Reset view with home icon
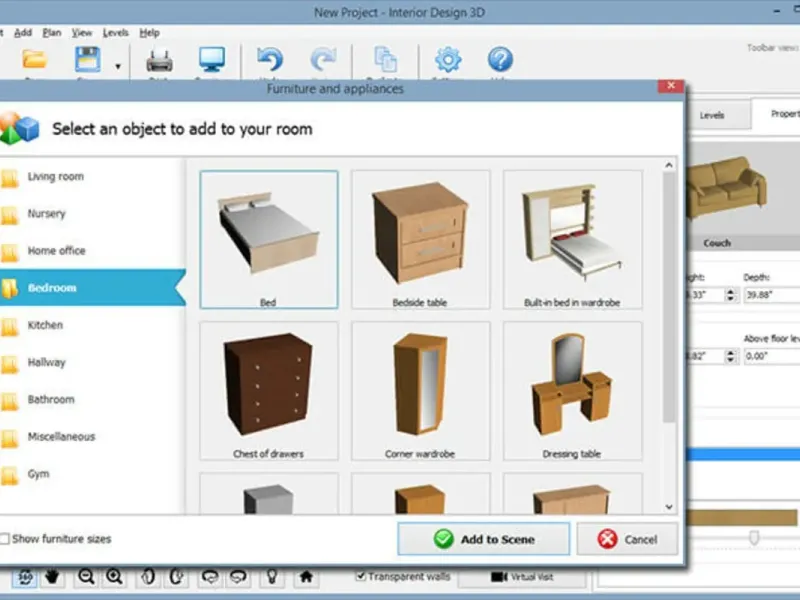This screenshot has height=600, width=800. (306, 577)
